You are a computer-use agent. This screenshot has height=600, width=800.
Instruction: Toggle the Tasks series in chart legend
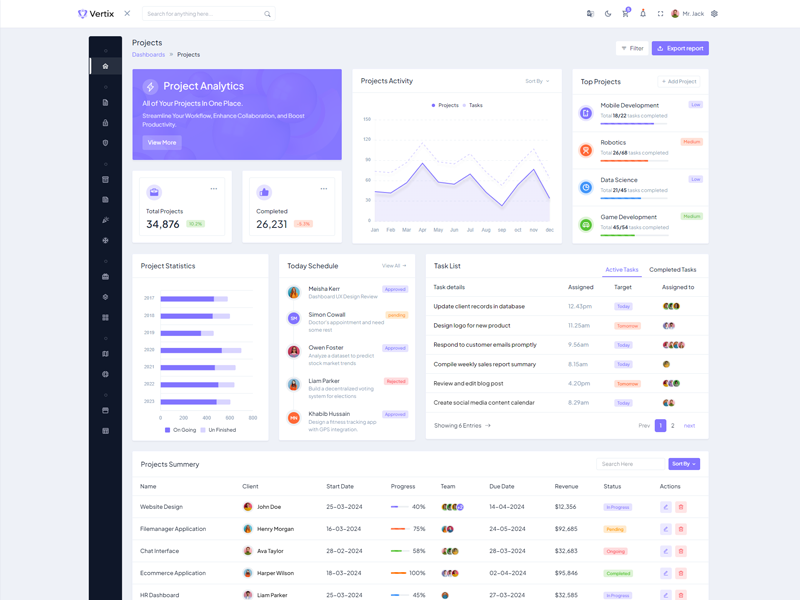point(472,105)
